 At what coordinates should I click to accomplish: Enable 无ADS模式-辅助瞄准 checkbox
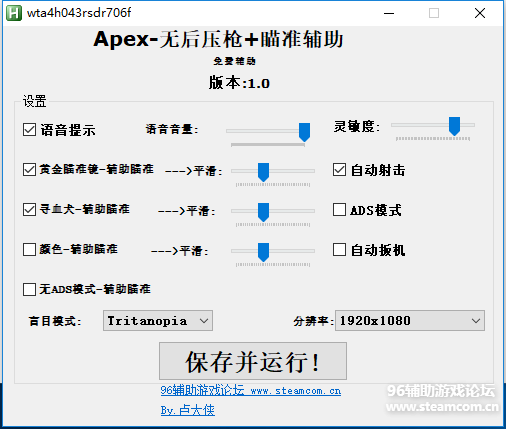[29, 289]
